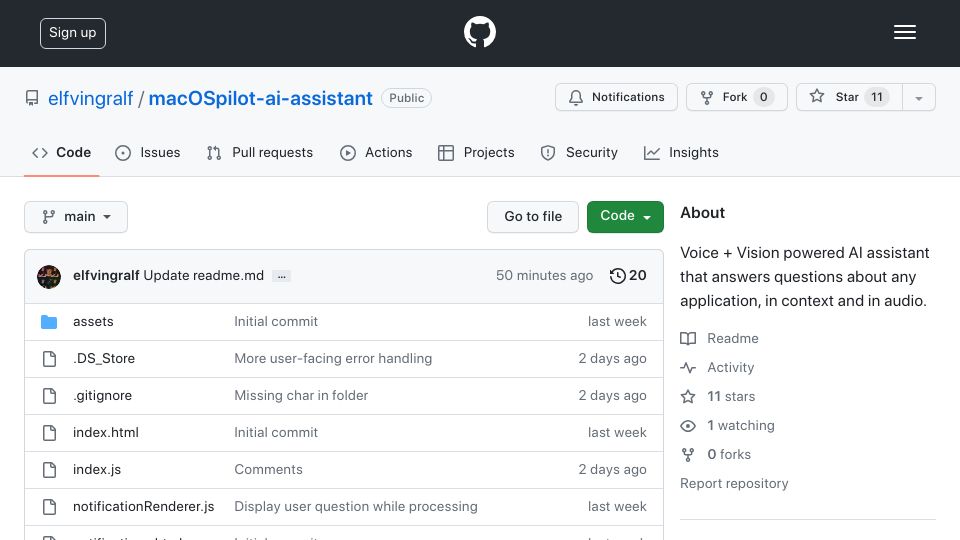Click the '50 minutes ago' timestamp
The image size is (960, 540).
click(x=544, y=276)
